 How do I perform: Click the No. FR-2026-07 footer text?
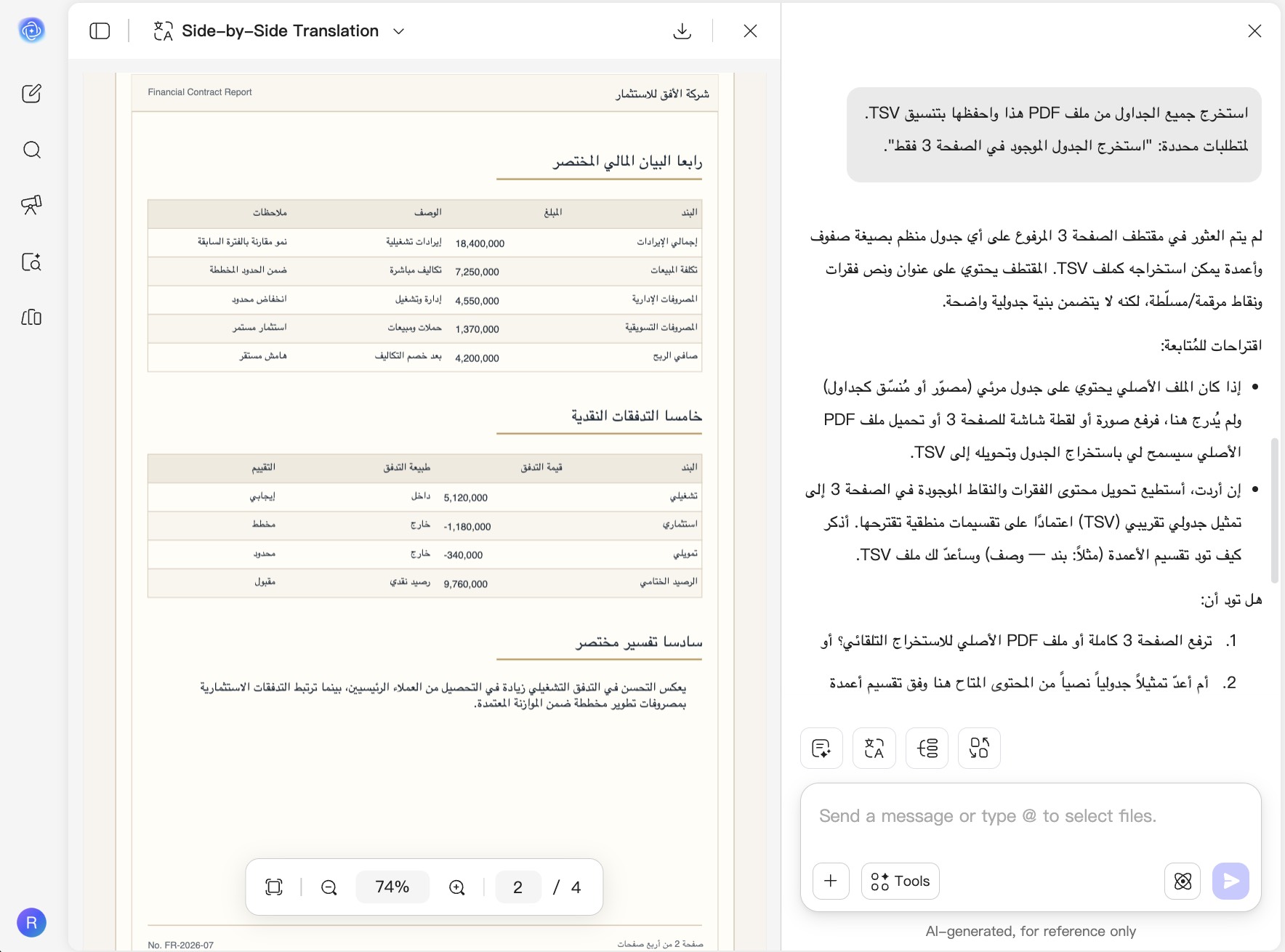click(180, 945)
